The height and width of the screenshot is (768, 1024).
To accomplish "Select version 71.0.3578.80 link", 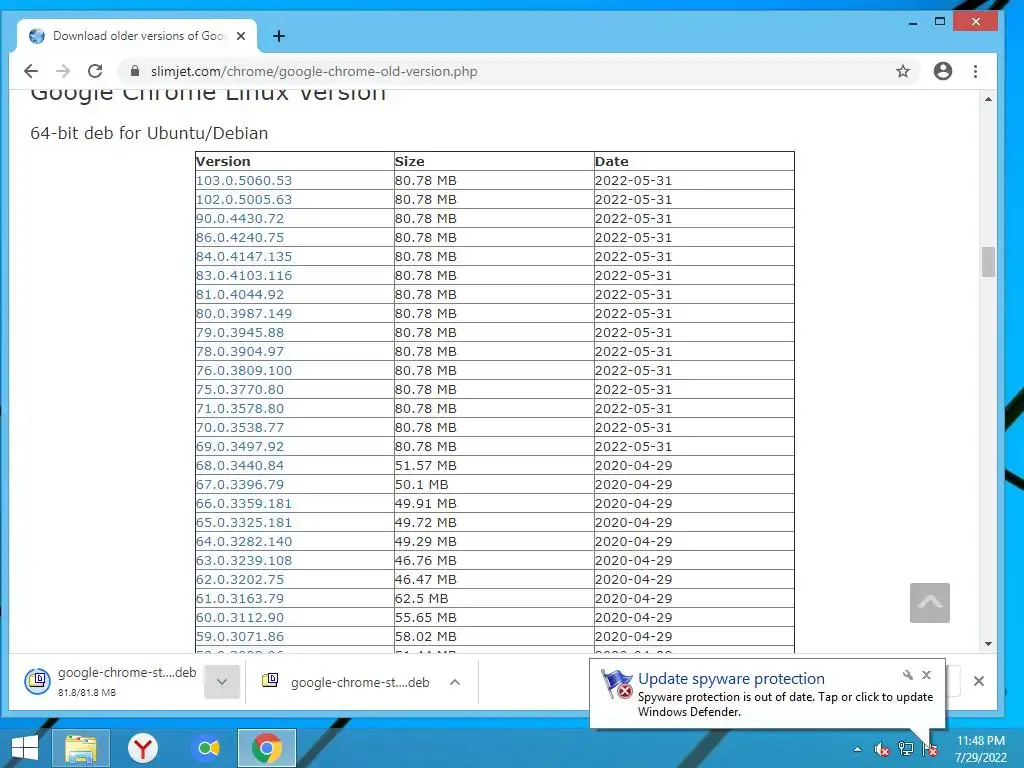I will pos(240,408).
